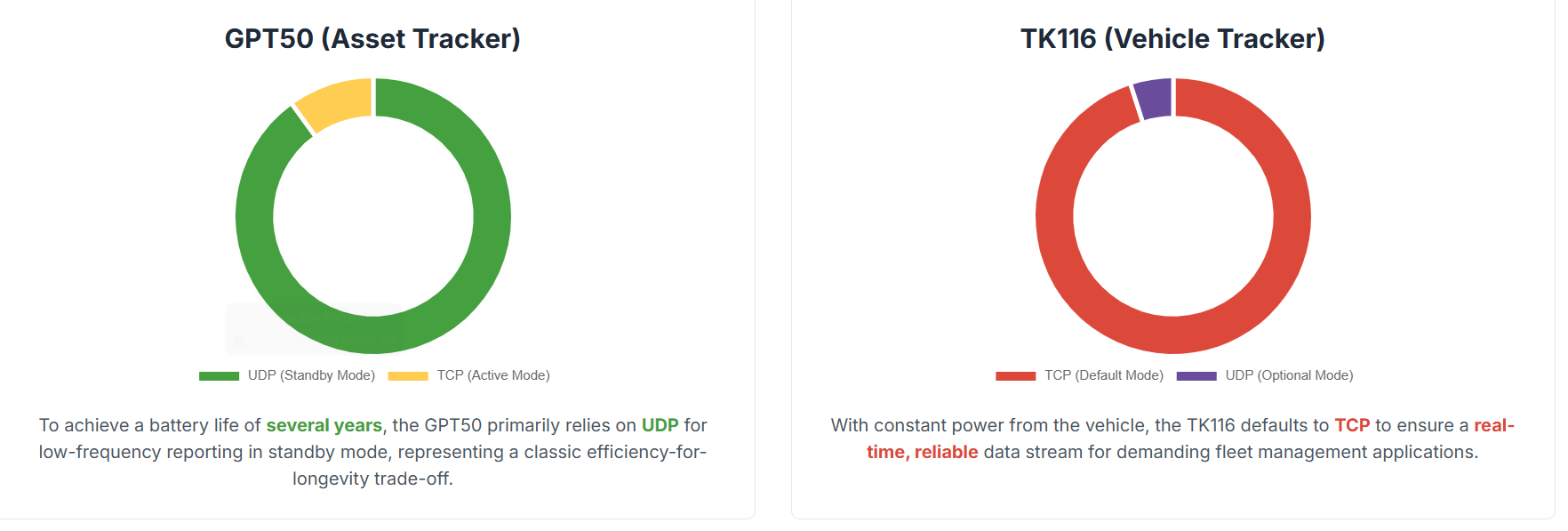Click the green 'several years' highlighted text
1568x531 pixels.
coord(324,425)
